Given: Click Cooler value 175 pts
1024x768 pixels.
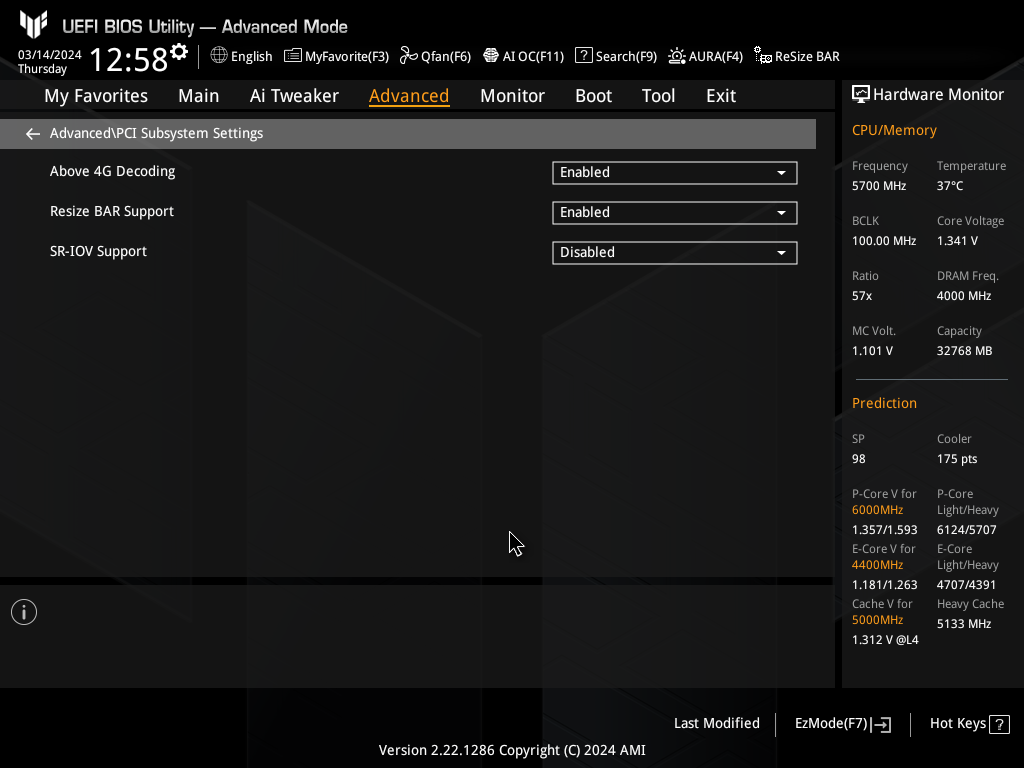Looking at the screenshot, I should 957,459.
